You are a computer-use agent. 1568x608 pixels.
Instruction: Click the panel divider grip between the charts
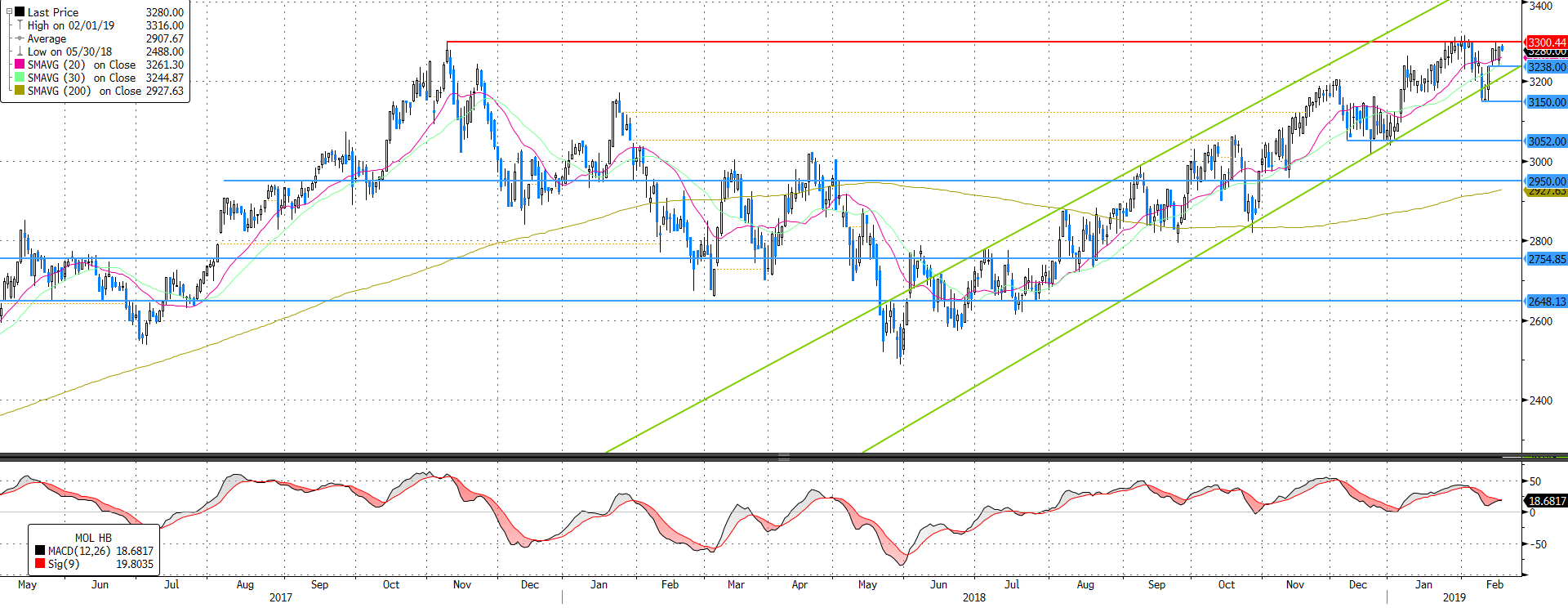click(784, 457)
